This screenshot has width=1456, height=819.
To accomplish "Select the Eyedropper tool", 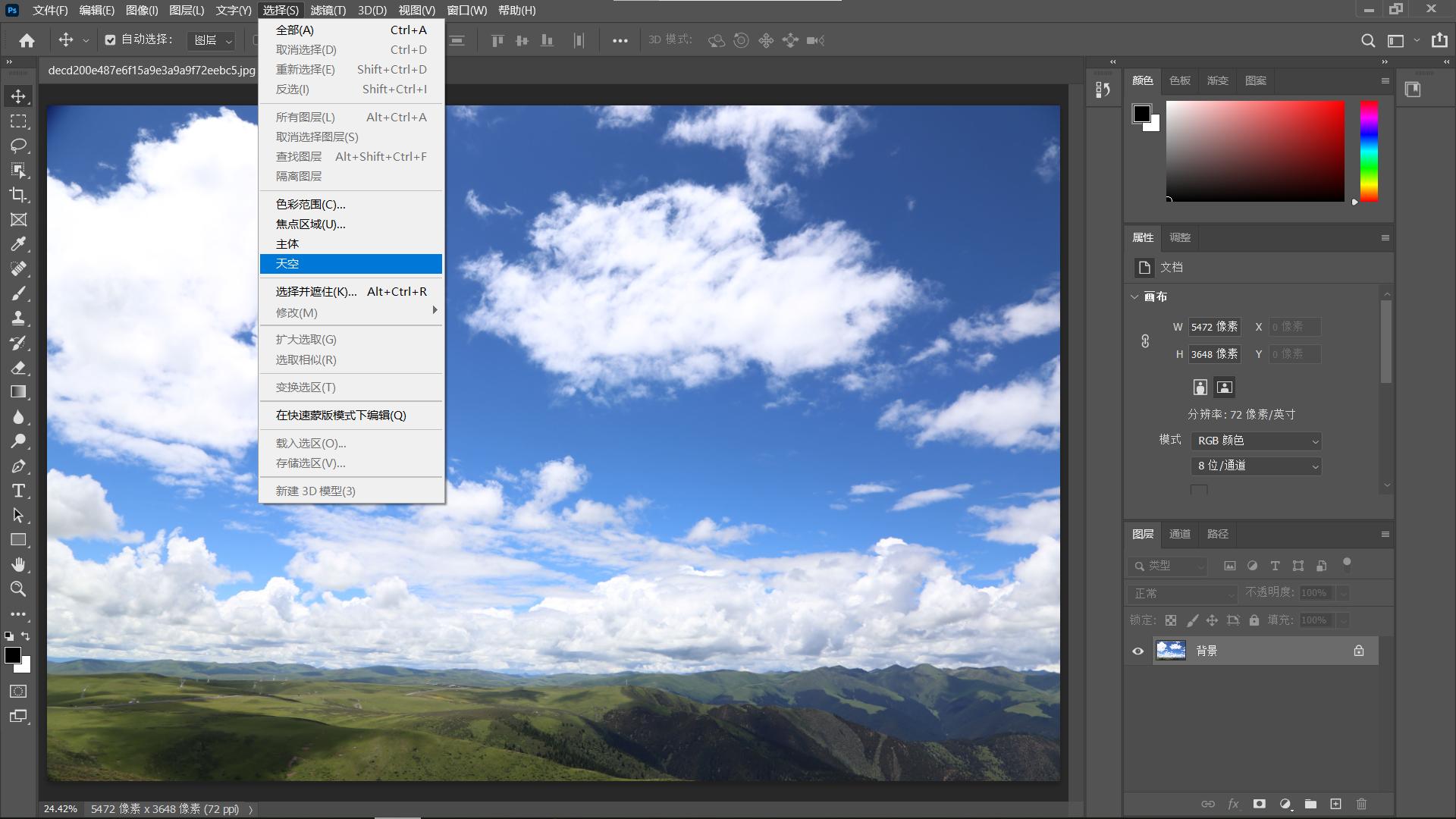I will [19, 244].
